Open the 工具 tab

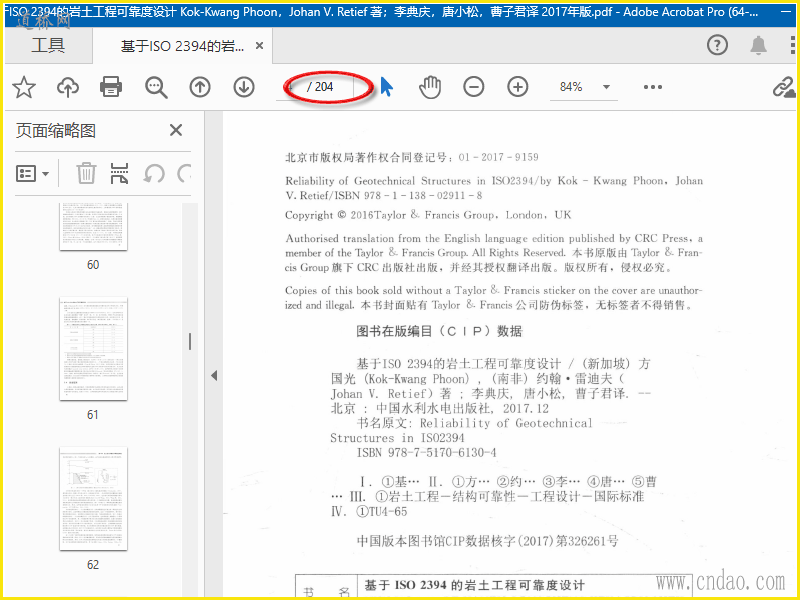pos(48,45)
